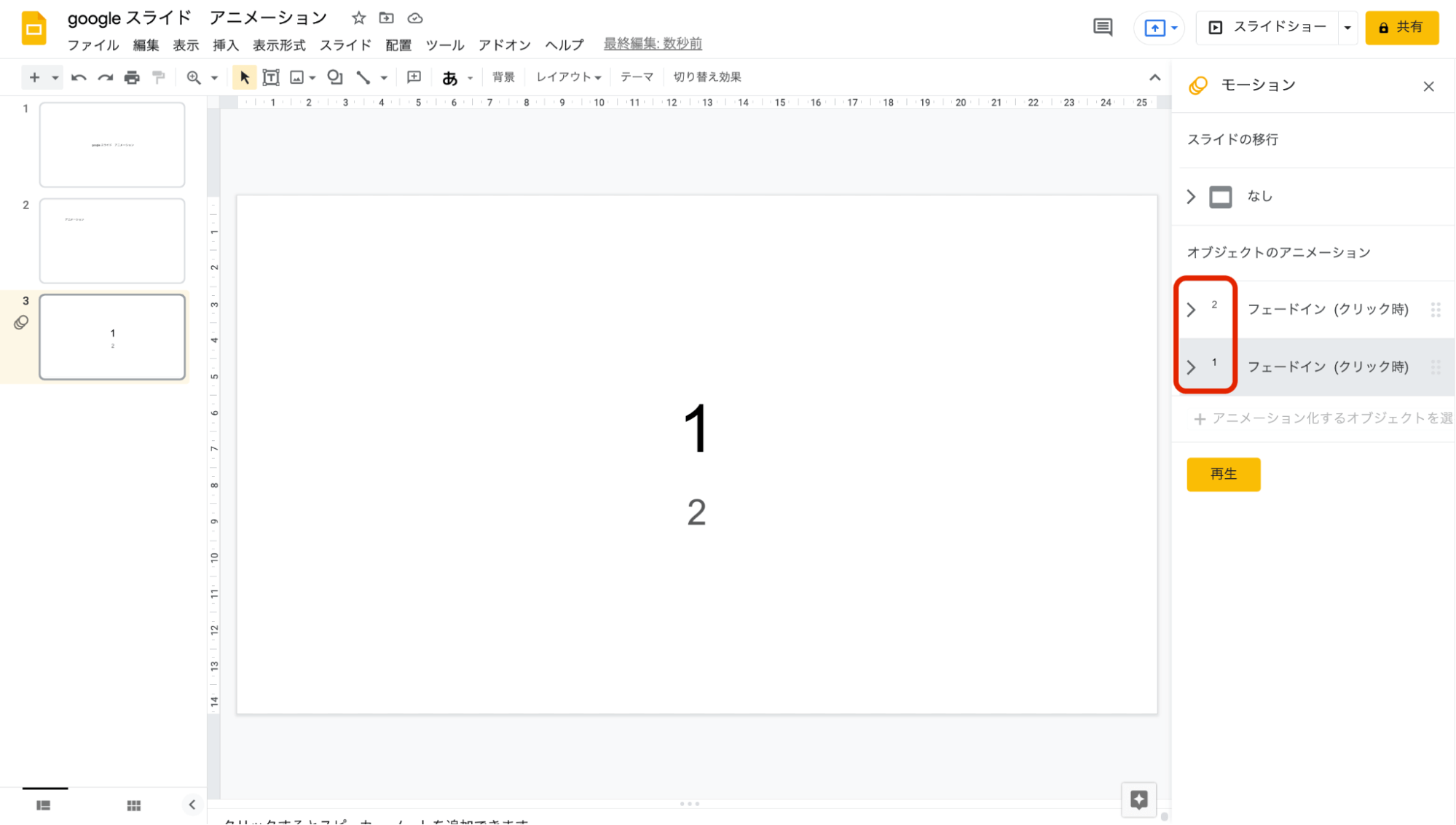Open the input tools あ button
The image size is (1456, 825).
pyautogui.click(x=450, y=77)
